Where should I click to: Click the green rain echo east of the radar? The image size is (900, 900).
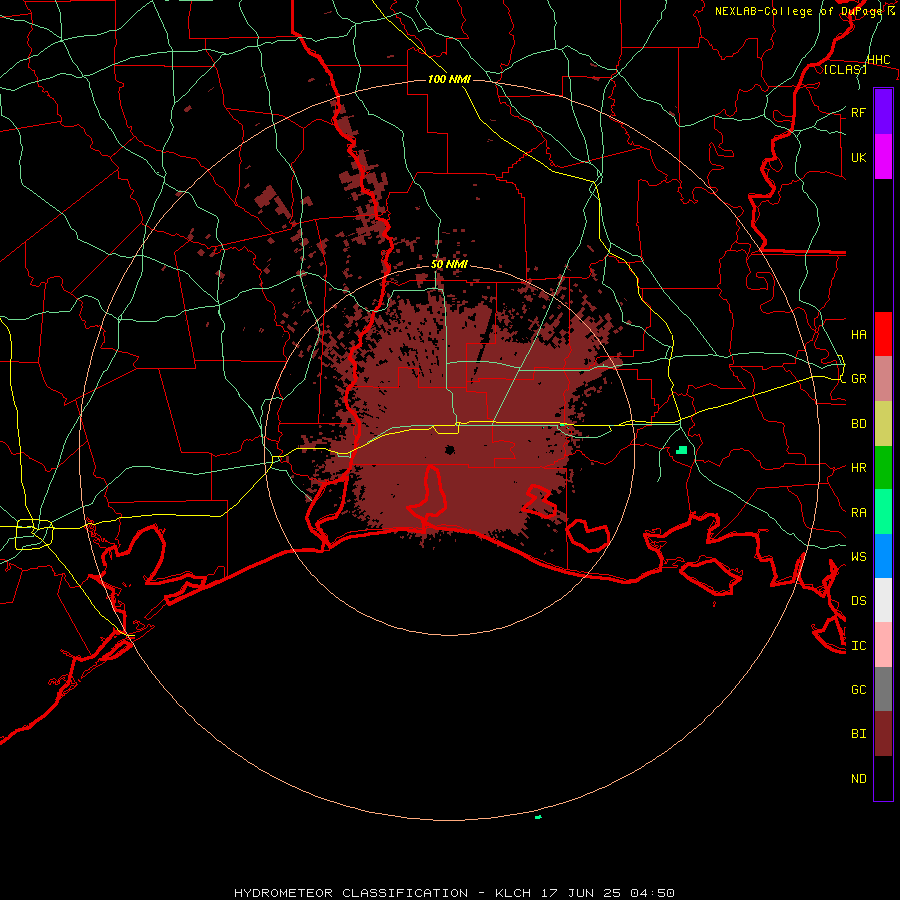click(681, 450)
